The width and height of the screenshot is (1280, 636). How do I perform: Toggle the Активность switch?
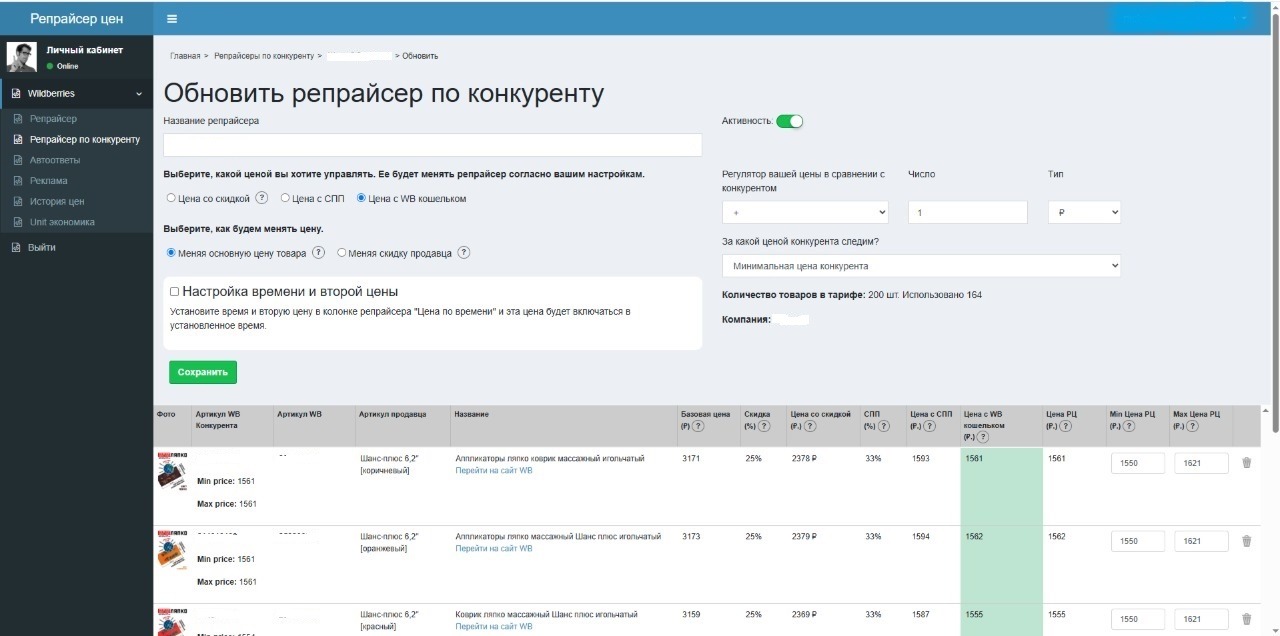pyautogui.click(x=790, y=121)
